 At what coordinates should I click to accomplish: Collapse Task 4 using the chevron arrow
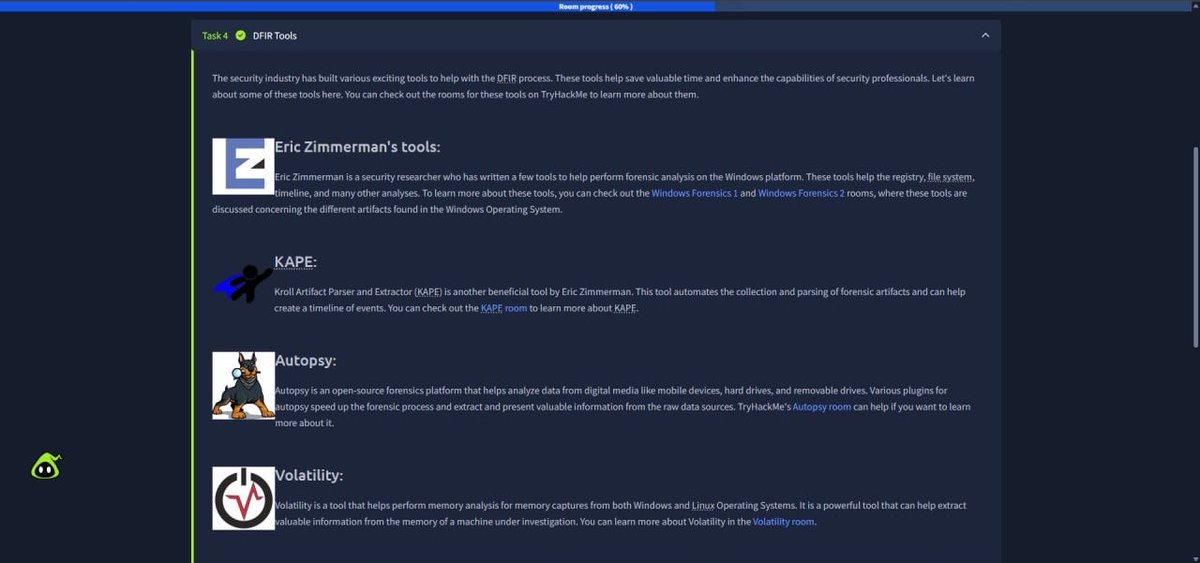(985, 36)
